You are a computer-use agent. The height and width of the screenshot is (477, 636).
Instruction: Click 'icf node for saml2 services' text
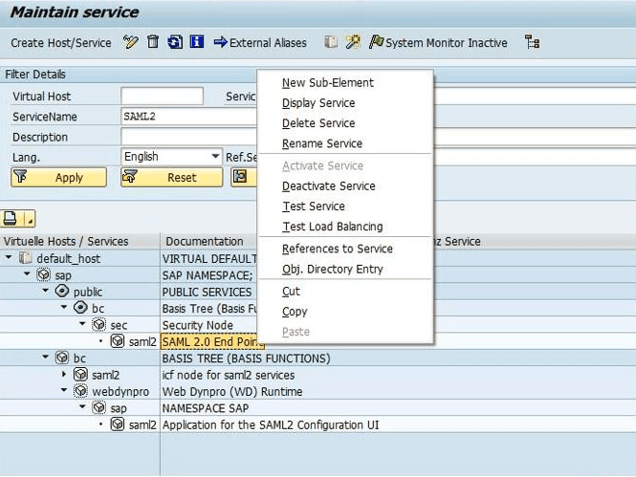[x=228, y=375]
